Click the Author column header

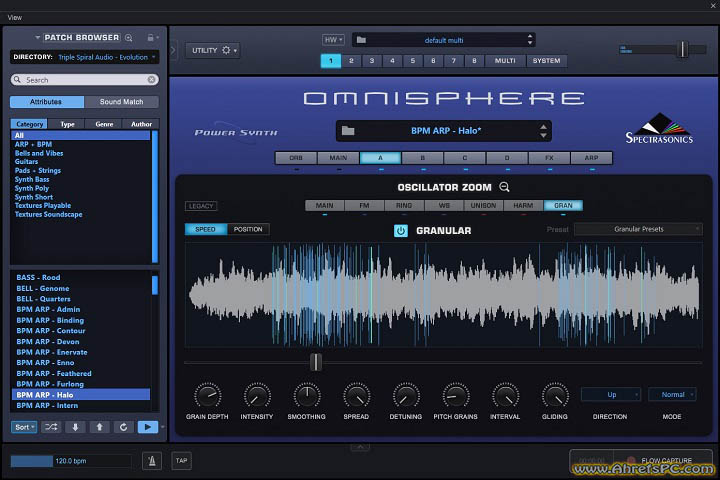(141, 124)
